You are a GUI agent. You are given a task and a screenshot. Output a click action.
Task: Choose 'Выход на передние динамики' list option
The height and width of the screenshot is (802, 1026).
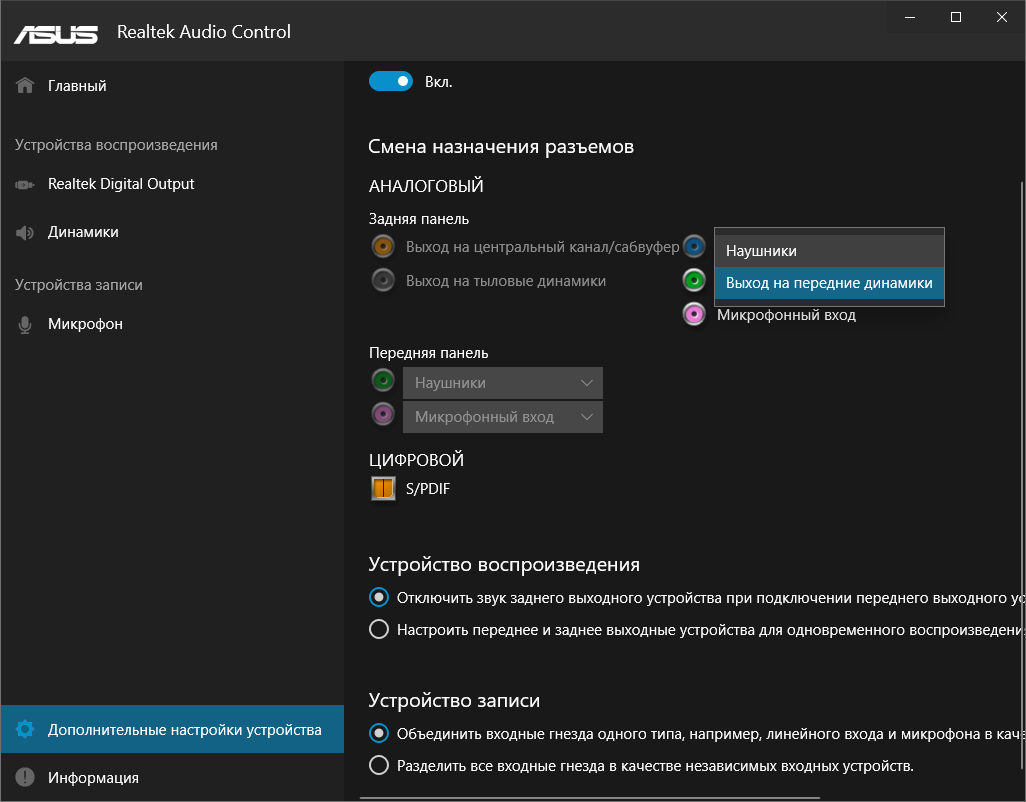829,283
